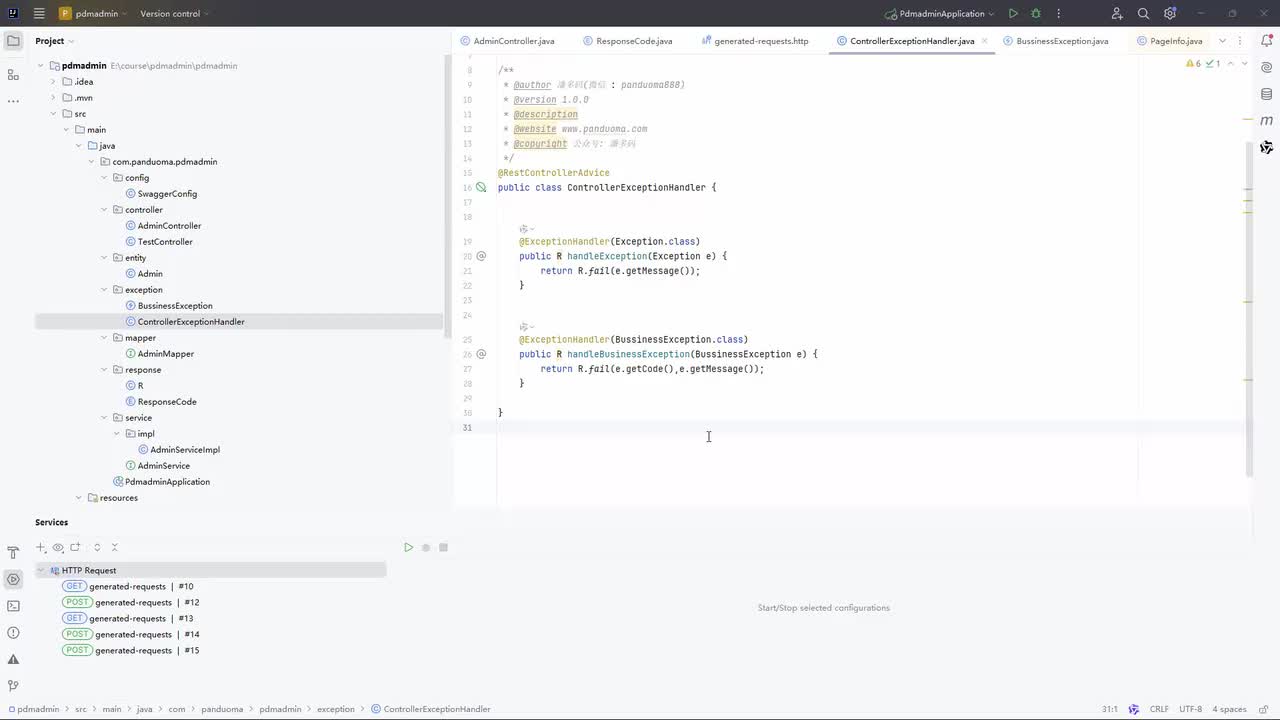The height and width of the screenshot is (720, 1280).
Task: Expand the resources folder
Action: point(79,498)
